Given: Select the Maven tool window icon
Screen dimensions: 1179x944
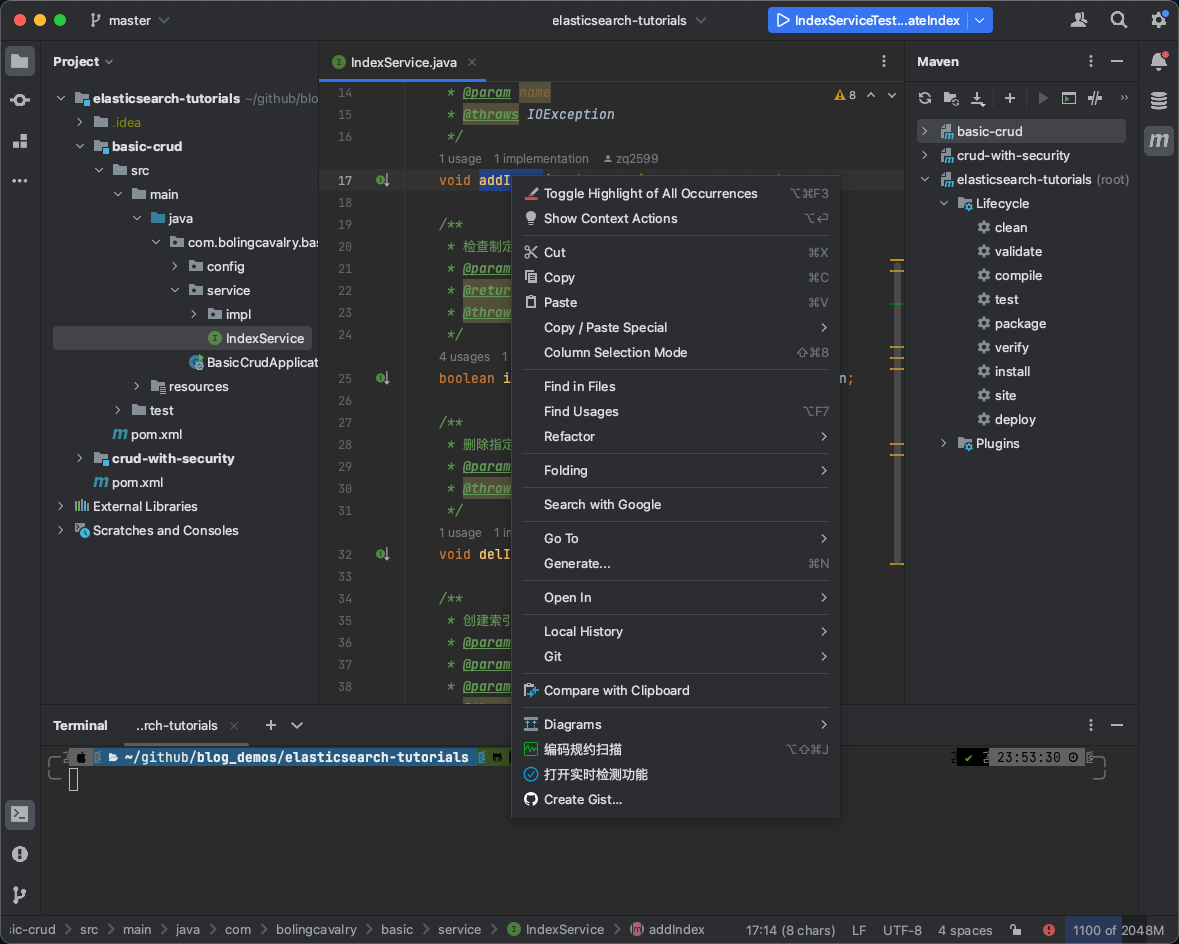Looking at the screenshot, I should [x=1159, y=140].
